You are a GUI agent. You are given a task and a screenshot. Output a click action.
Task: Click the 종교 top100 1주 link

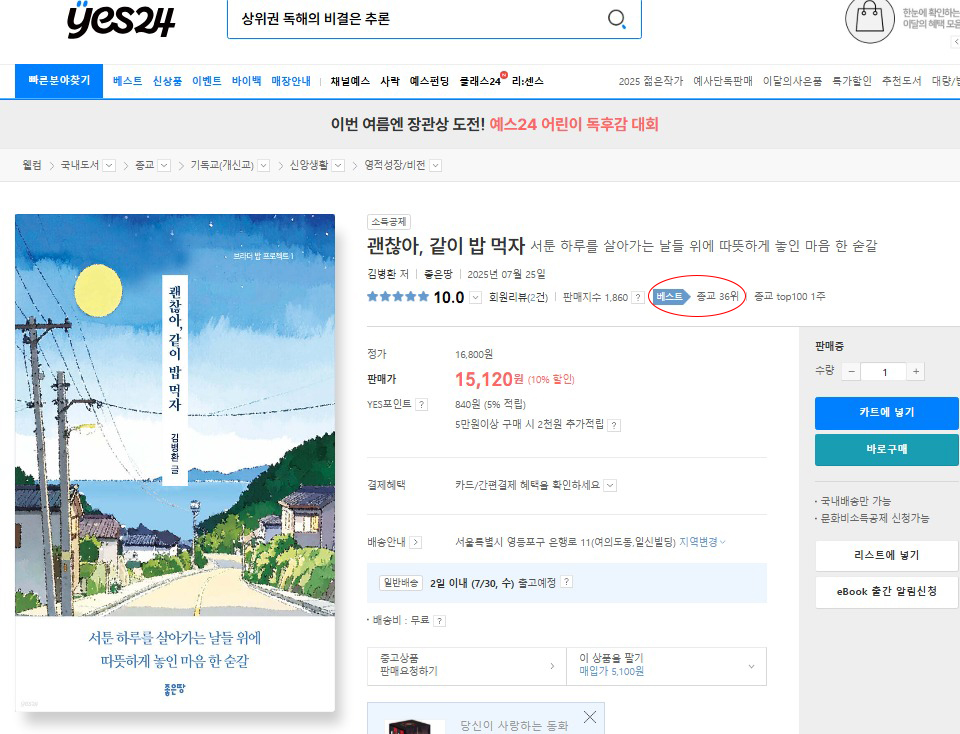click(789, 296)
